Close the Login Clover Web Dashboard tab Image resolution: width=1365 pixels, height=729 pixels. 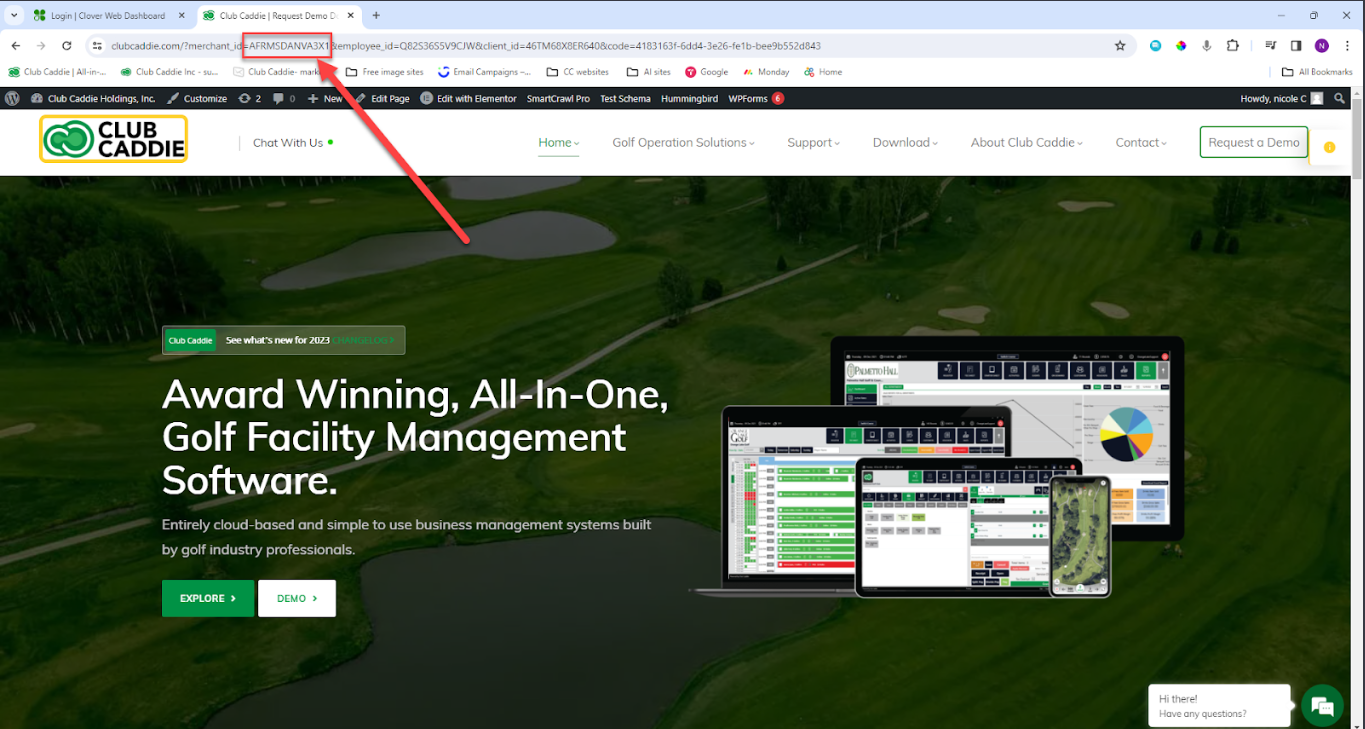[x=182, y=16]
